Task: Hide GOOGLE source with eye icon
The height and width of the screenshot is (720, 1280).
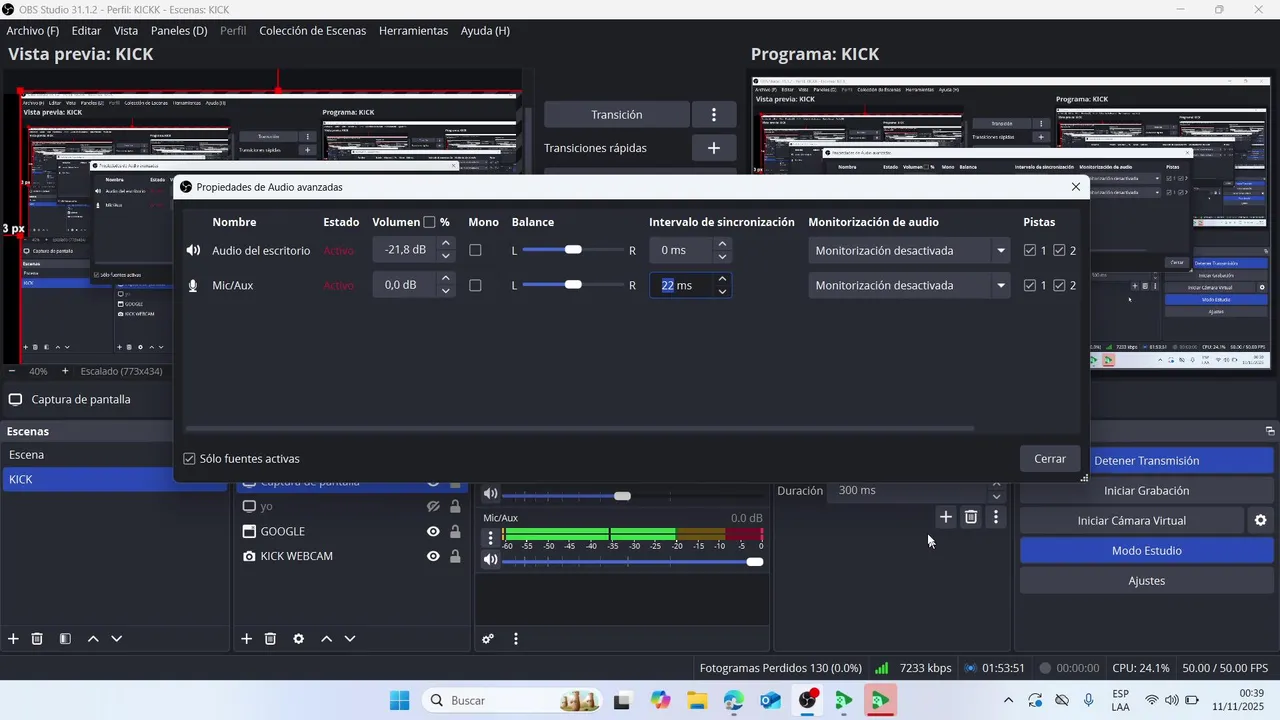Action: [433, 531]
